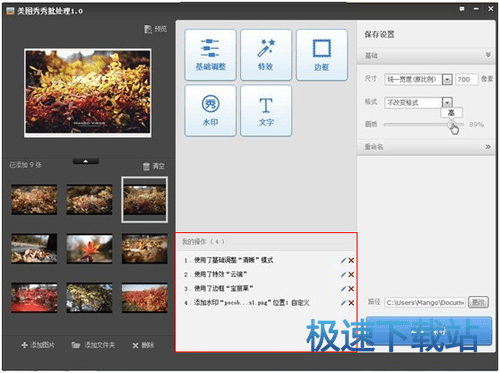Delete operation 3 边框 with red X
This screenshot has width=500, height=373.
coord(351,289)
